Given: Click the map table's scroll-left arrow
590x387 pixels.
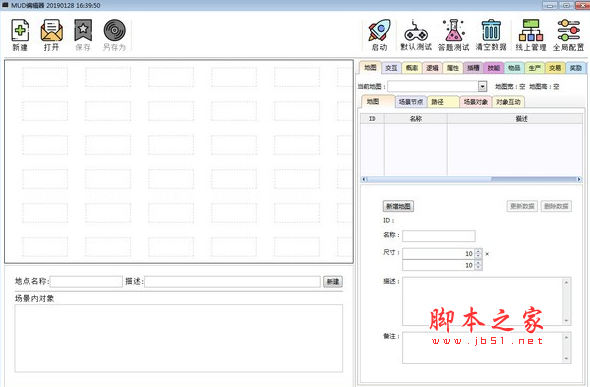Looking at the screenshot, I should (364, 179).
